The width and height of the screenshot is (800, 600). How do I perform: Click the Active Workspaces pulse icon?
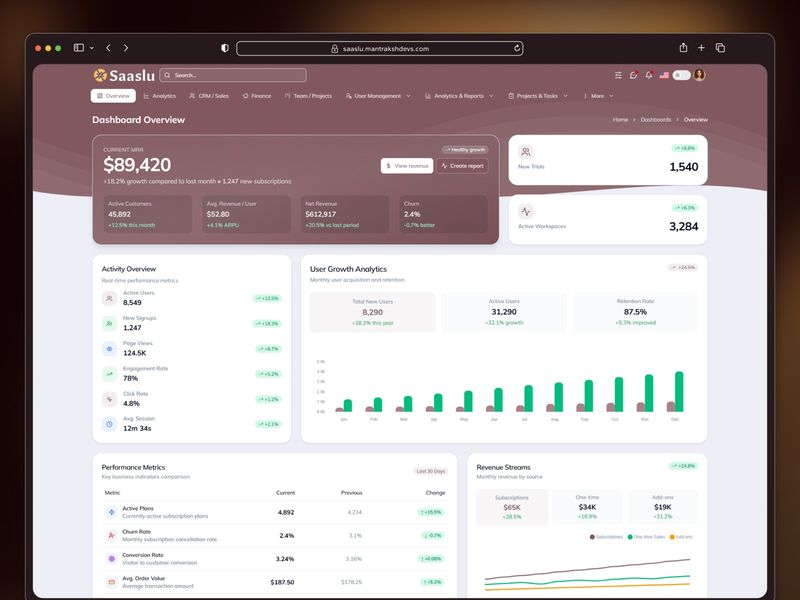coord(526,211)
